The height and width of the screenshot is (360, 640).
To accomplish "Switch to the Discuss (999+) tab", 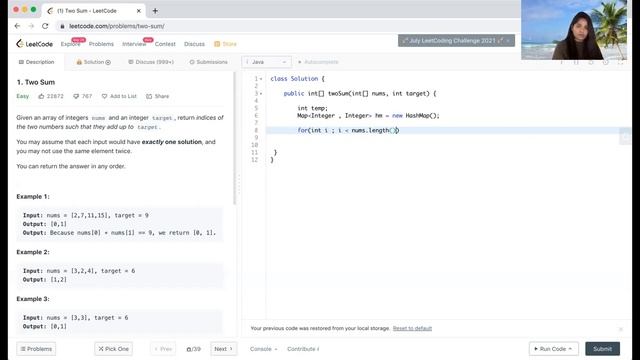I will click(151, 62).
